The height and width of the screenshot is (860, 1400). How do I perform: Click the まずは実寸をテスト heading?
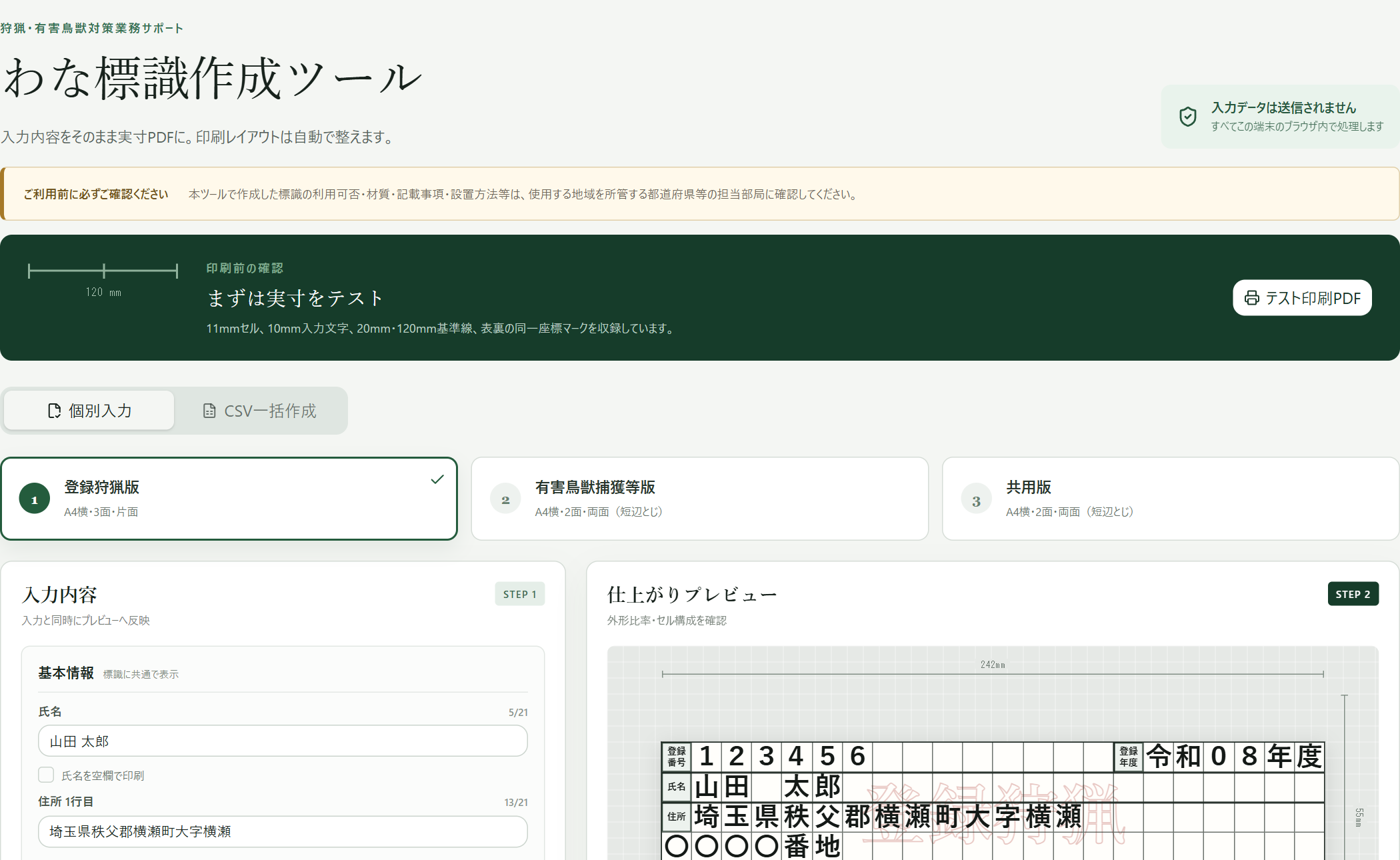coord(295,298)
